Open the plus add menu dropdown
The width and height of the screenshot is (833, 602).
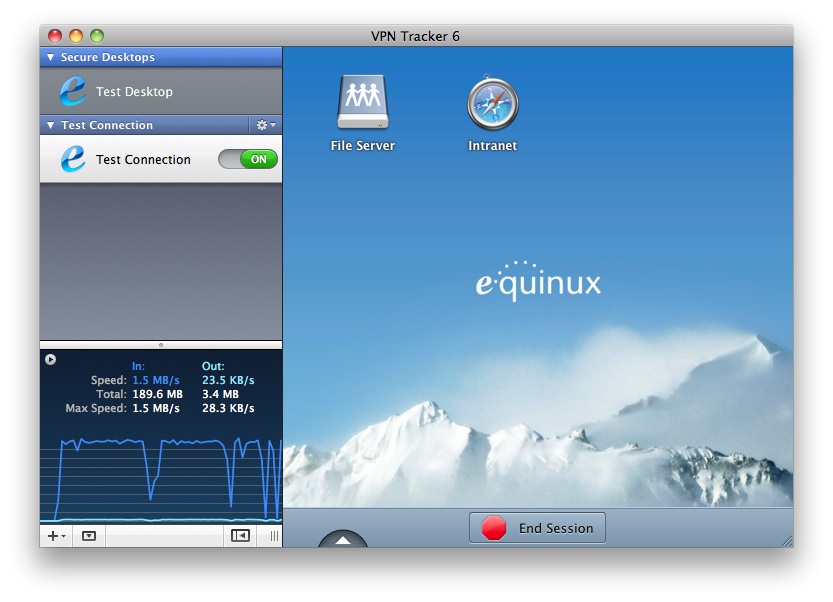point(55,536)
